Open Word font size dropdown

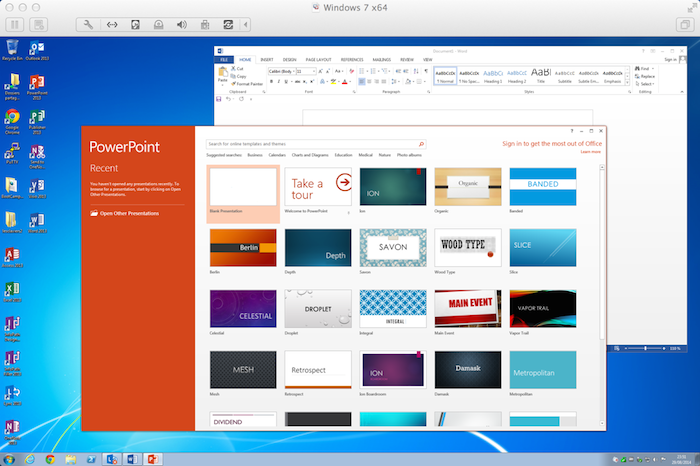point(314,71)
